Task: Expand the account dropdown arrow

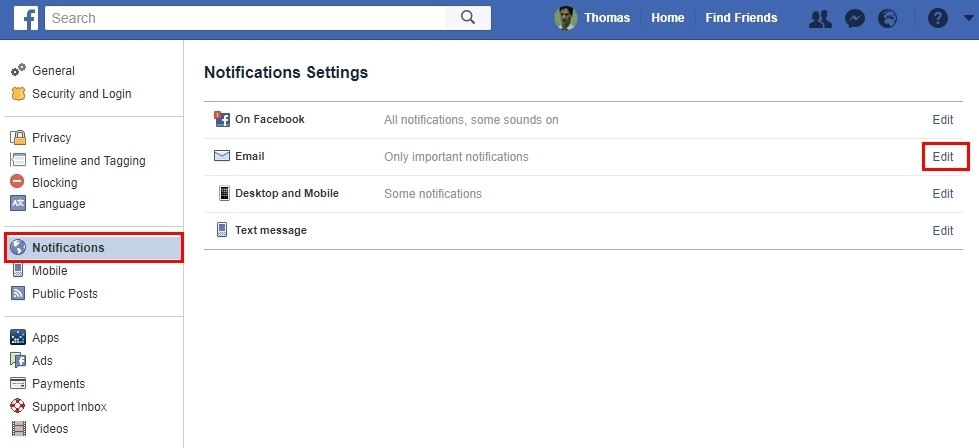Action: tap(968, 18)
